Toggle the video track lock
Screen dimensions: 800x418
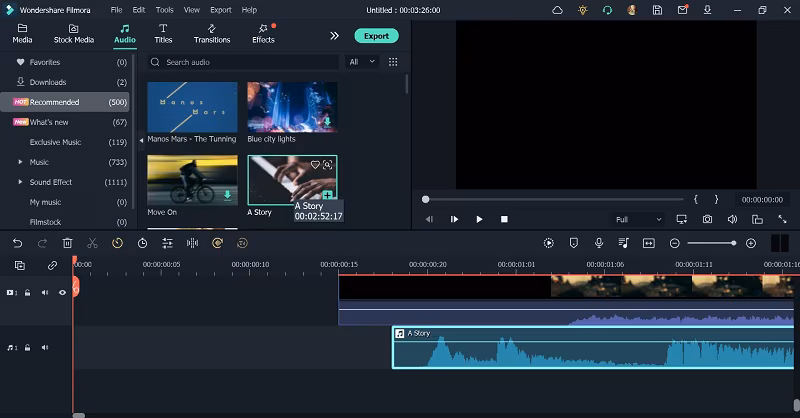click(x=28, y=293)
